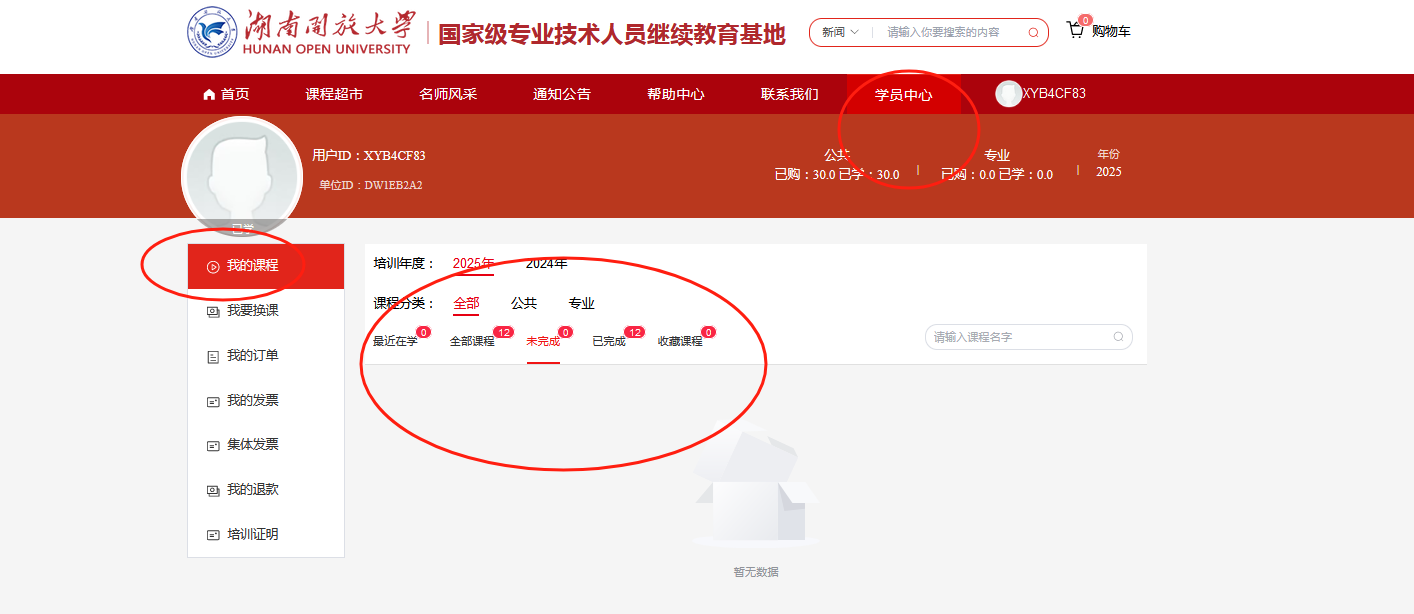Select the 2024年 training year
1414x614 pixels.
546,263
